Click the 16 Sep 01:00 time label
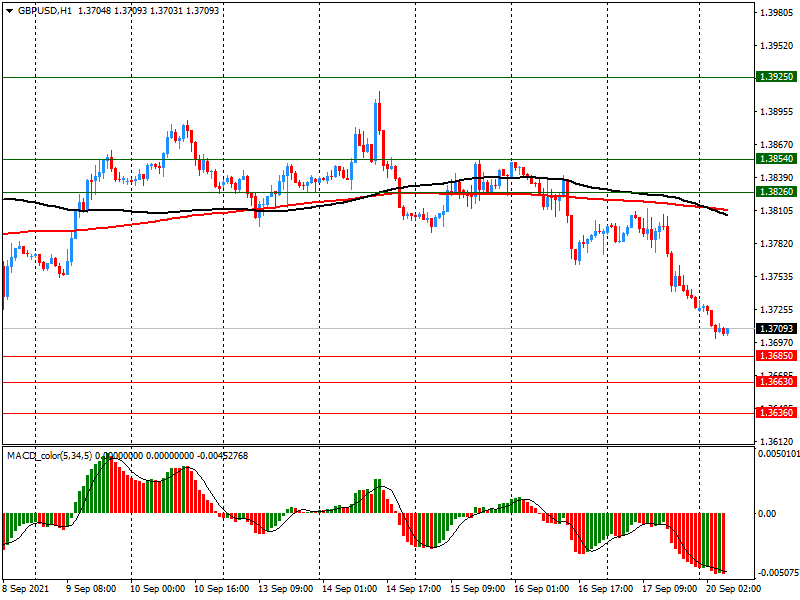Image resolution: width=800 pixels, height=600 pixels. click(542, 589)
